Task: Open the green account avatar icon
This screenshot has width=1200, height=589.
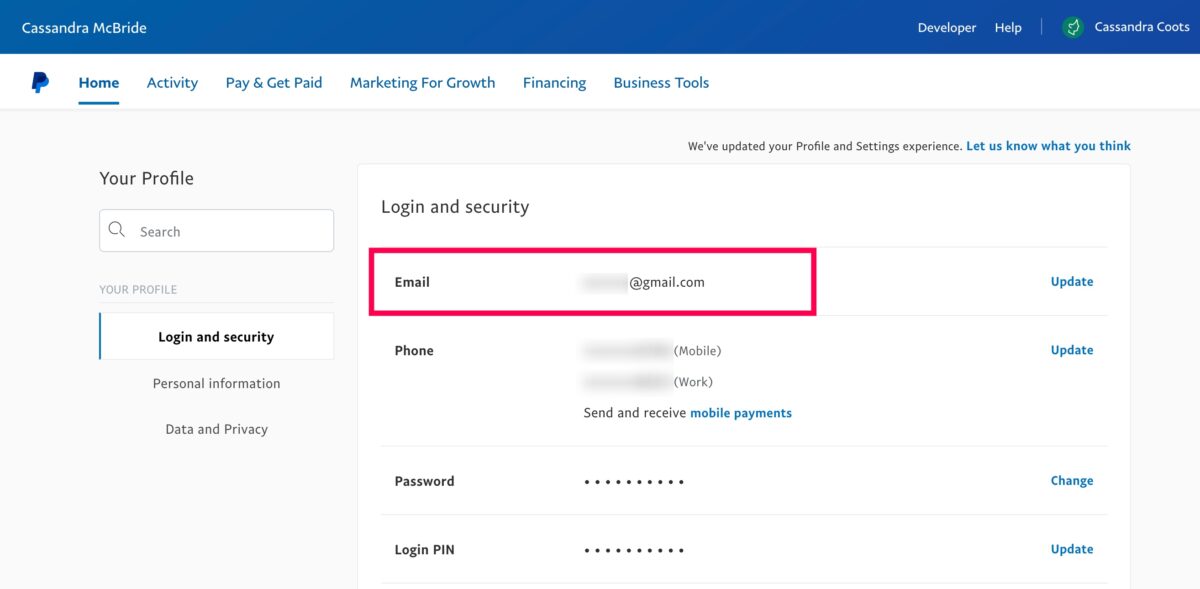Action: tap(1073, 27)
